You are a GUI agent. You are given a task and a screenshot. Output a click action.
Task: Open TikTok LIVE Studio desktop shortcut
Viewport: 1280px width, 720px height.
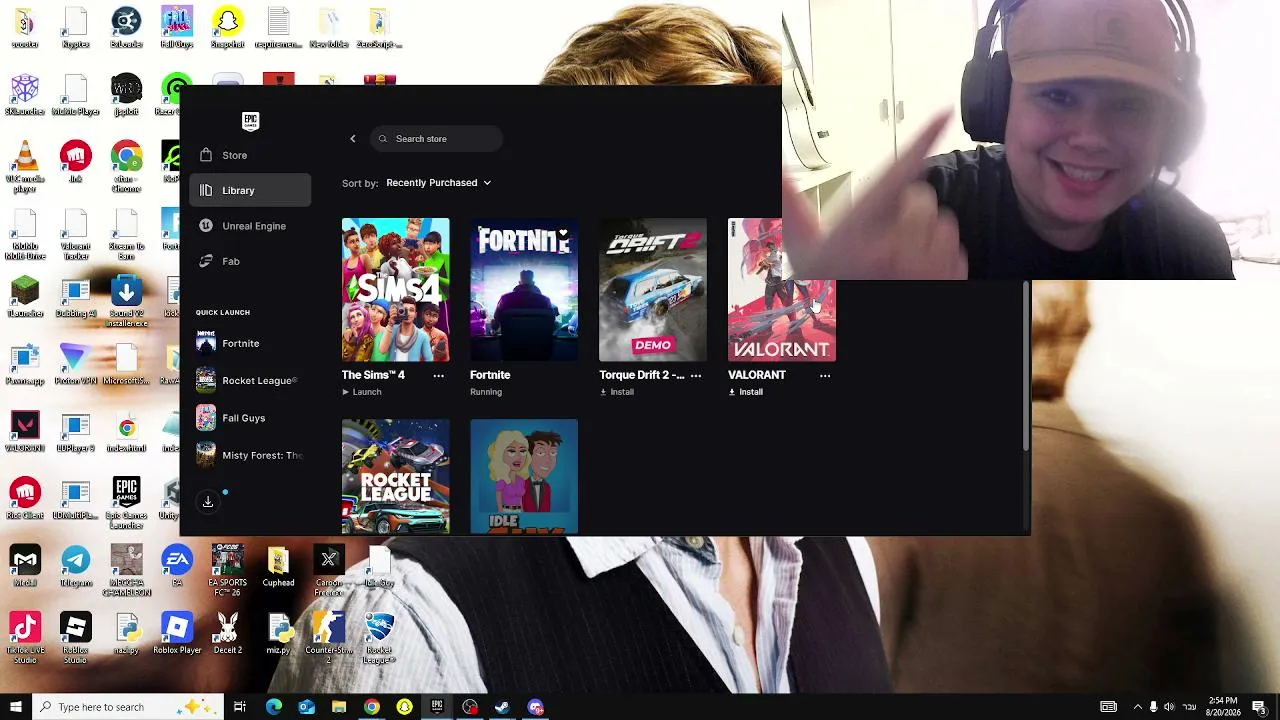pos(25,637)
